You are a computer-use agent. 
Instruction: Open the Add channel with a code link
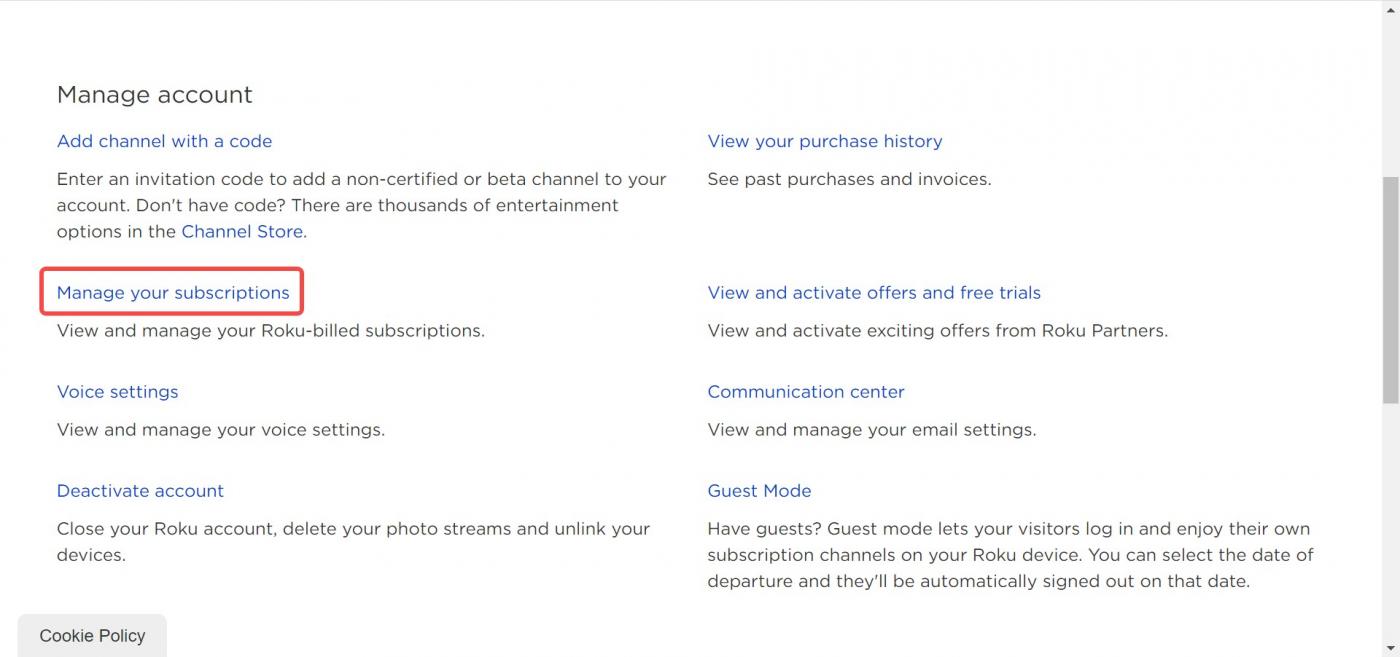click(164, 141)
